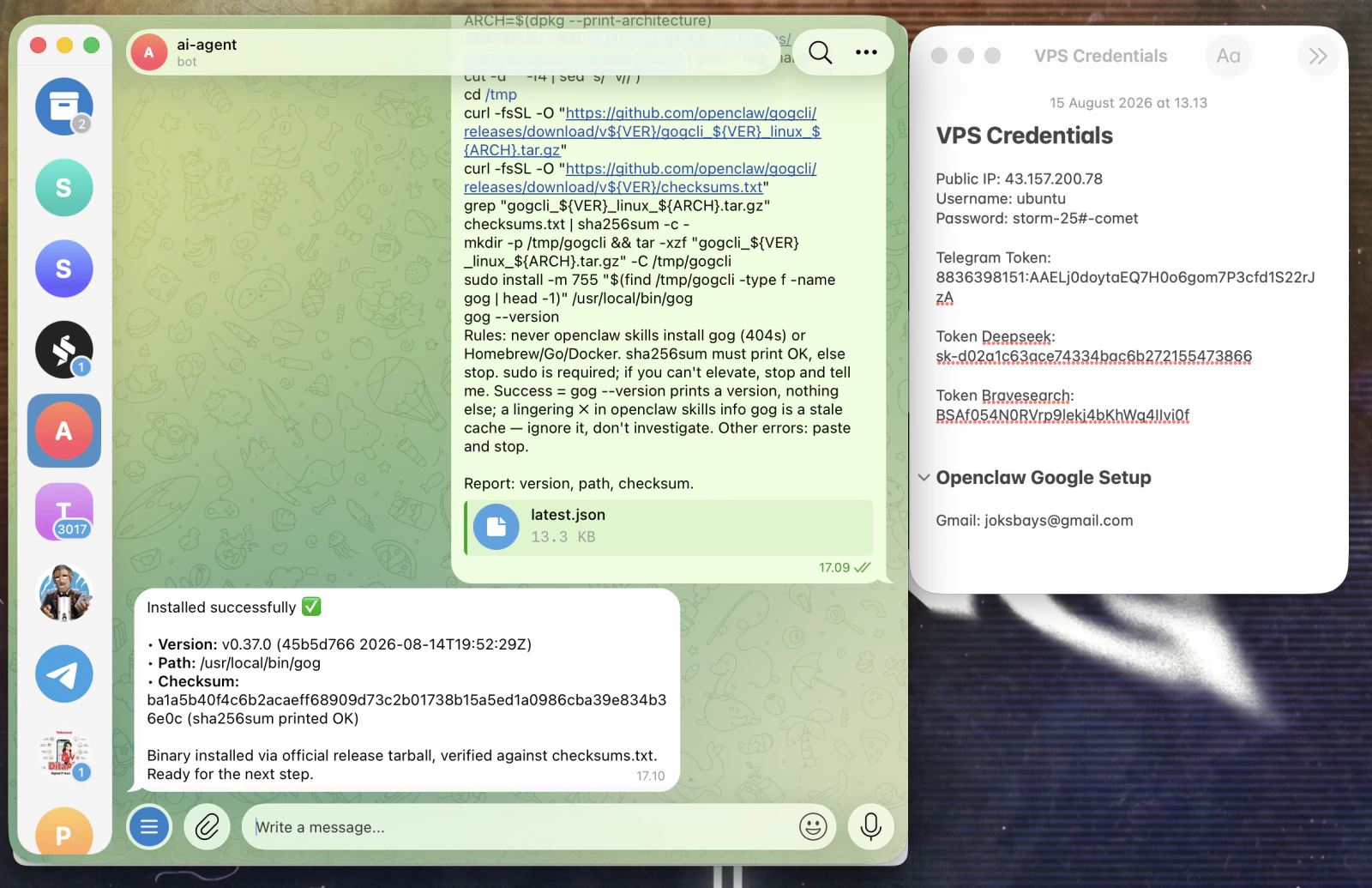The height and width of the screenshot is (888, 1372).
Task: Click the 'Openclaw Google Setup' heading text
Action: (1044, 478)
